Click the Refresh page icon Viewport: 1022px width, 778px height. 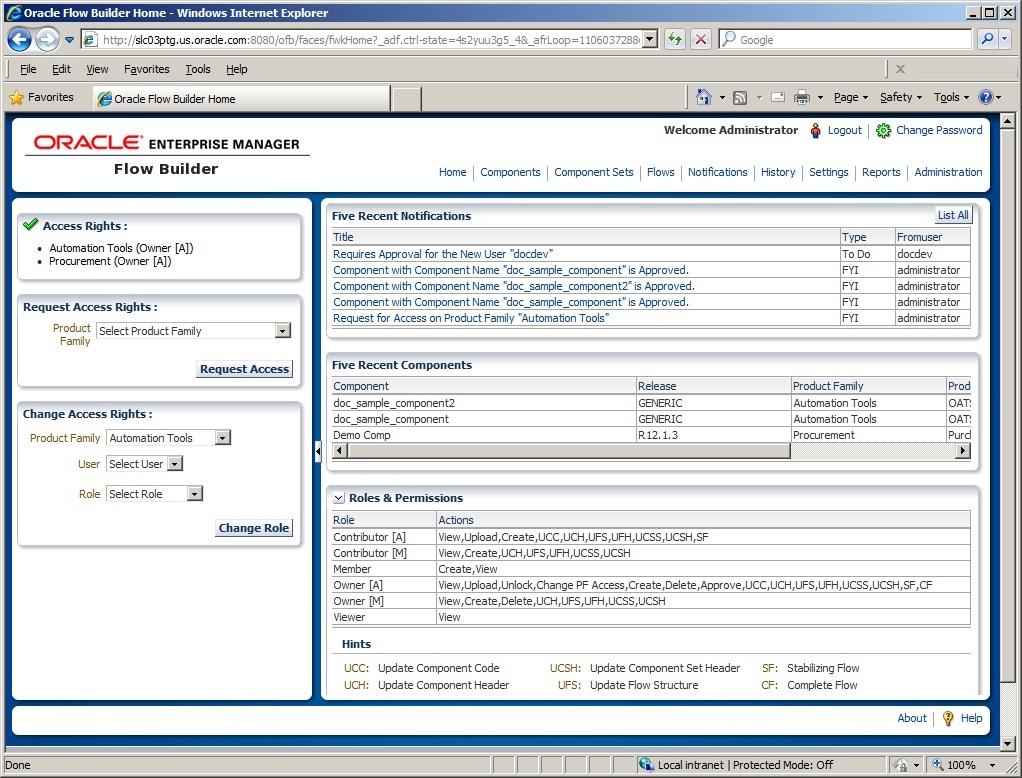point(675,40)
